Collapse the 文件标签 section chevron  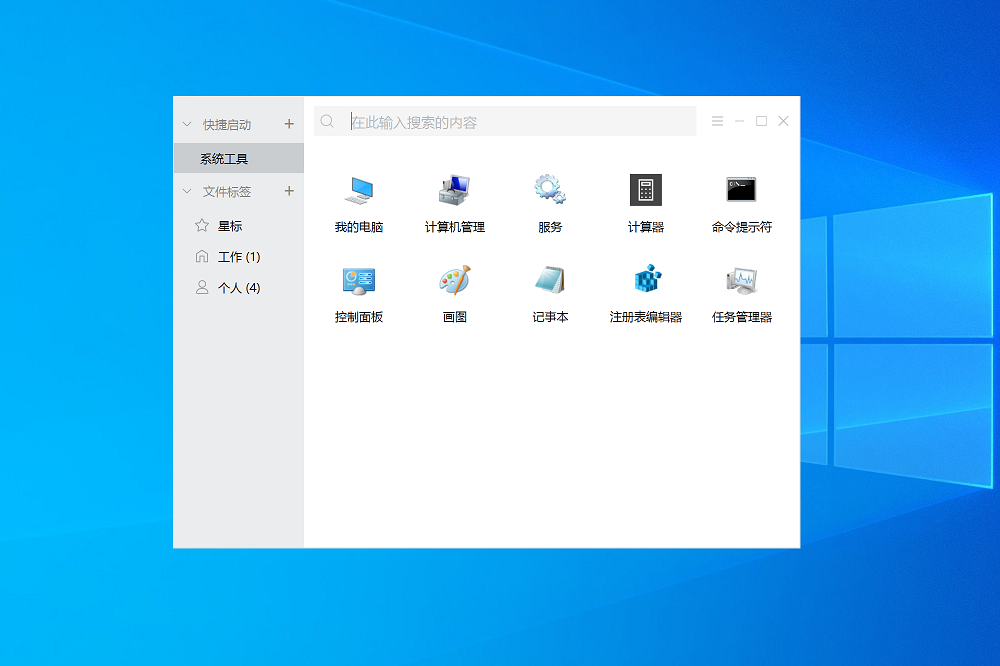(x=186, y=192)
